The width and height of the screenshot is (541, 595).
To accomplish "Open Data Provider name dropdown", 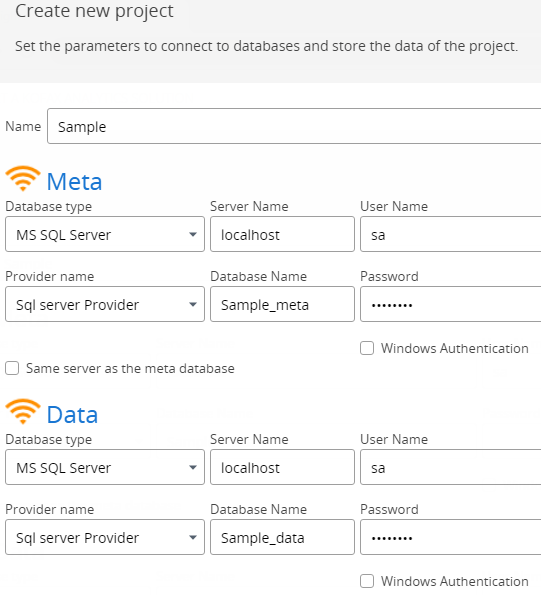I will 105,537.
